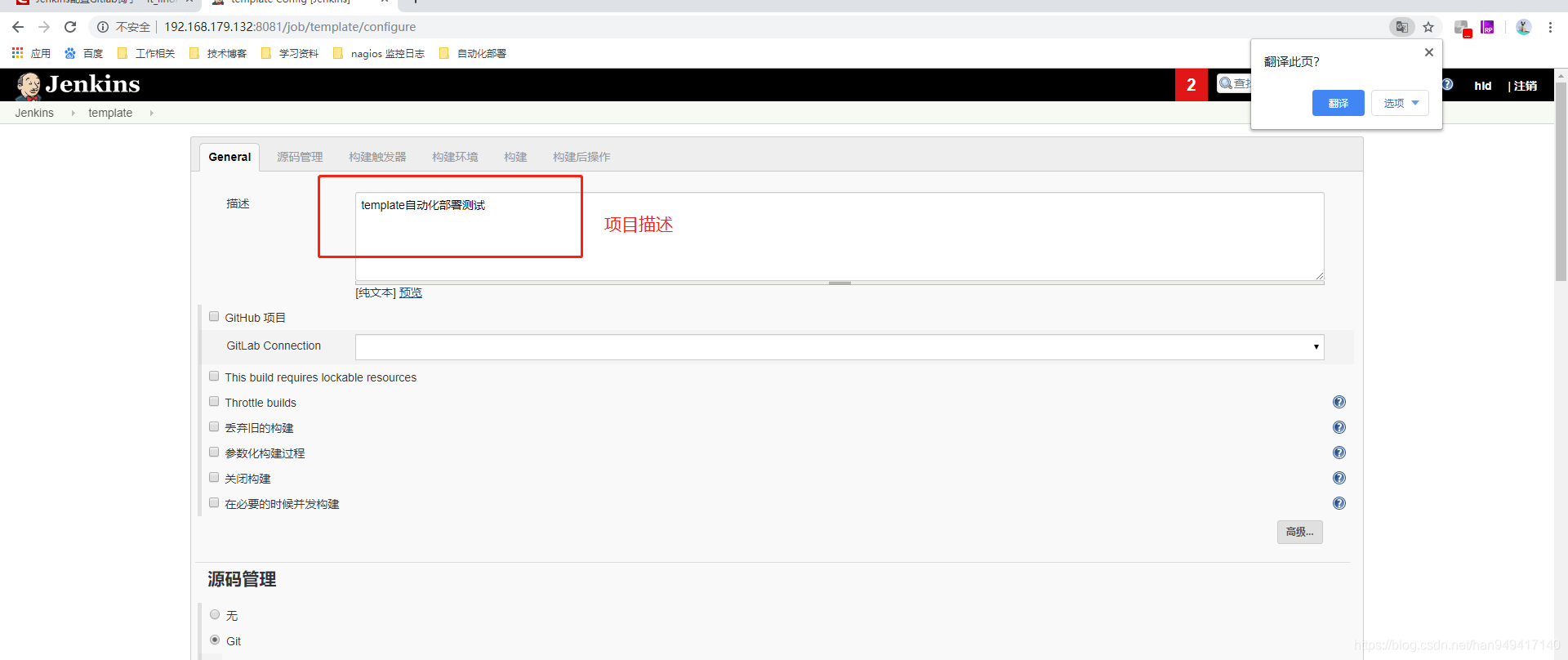Check the 参数化构建过程 option
1568x660 pixels.
pyautogui.click(x=214, y=452)
